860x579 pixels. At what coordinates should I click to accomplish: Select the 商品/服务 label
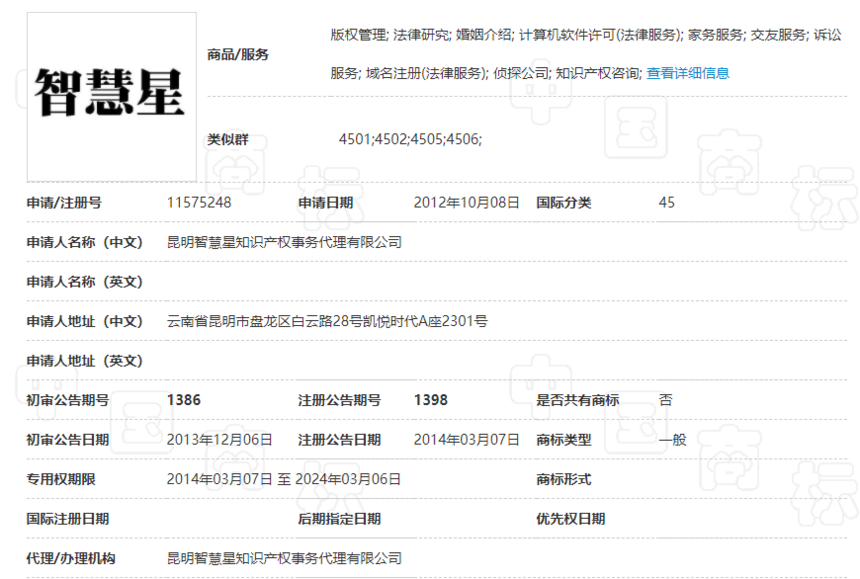pyautogui.click(x=237, y=54)
